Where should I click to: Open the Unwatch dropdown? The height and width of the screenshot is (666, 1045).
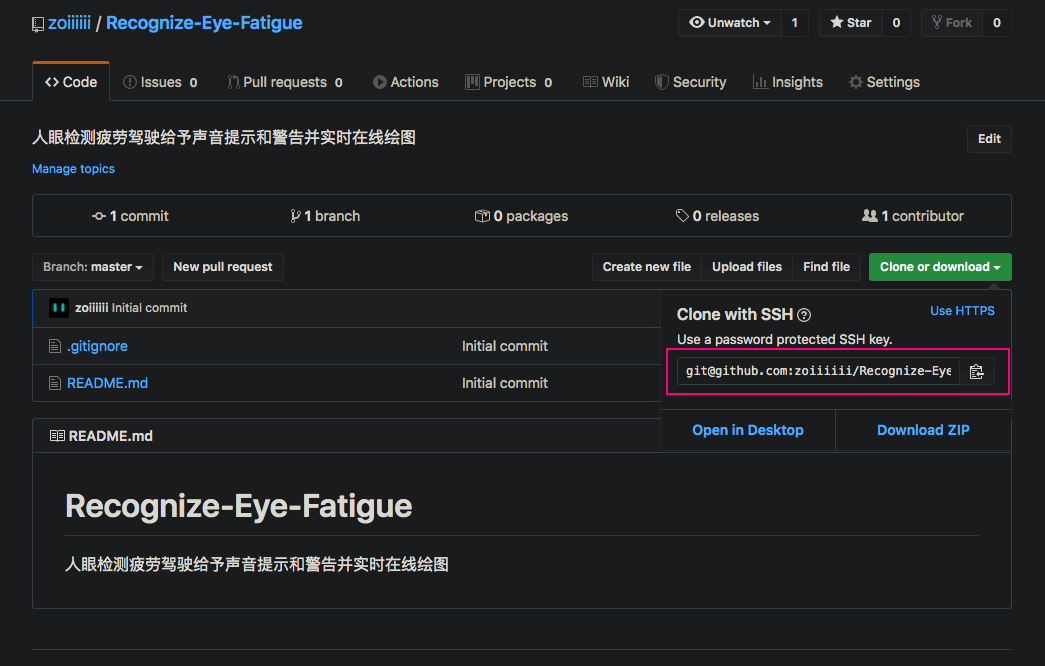point(730,23)
